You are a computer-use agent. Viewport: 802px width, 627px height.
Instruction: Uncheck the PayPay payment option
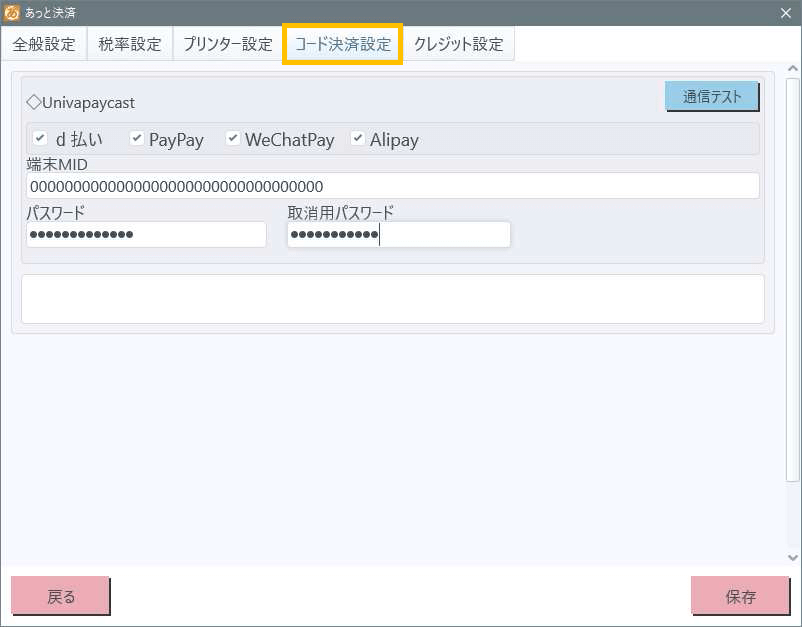(138, 139)
